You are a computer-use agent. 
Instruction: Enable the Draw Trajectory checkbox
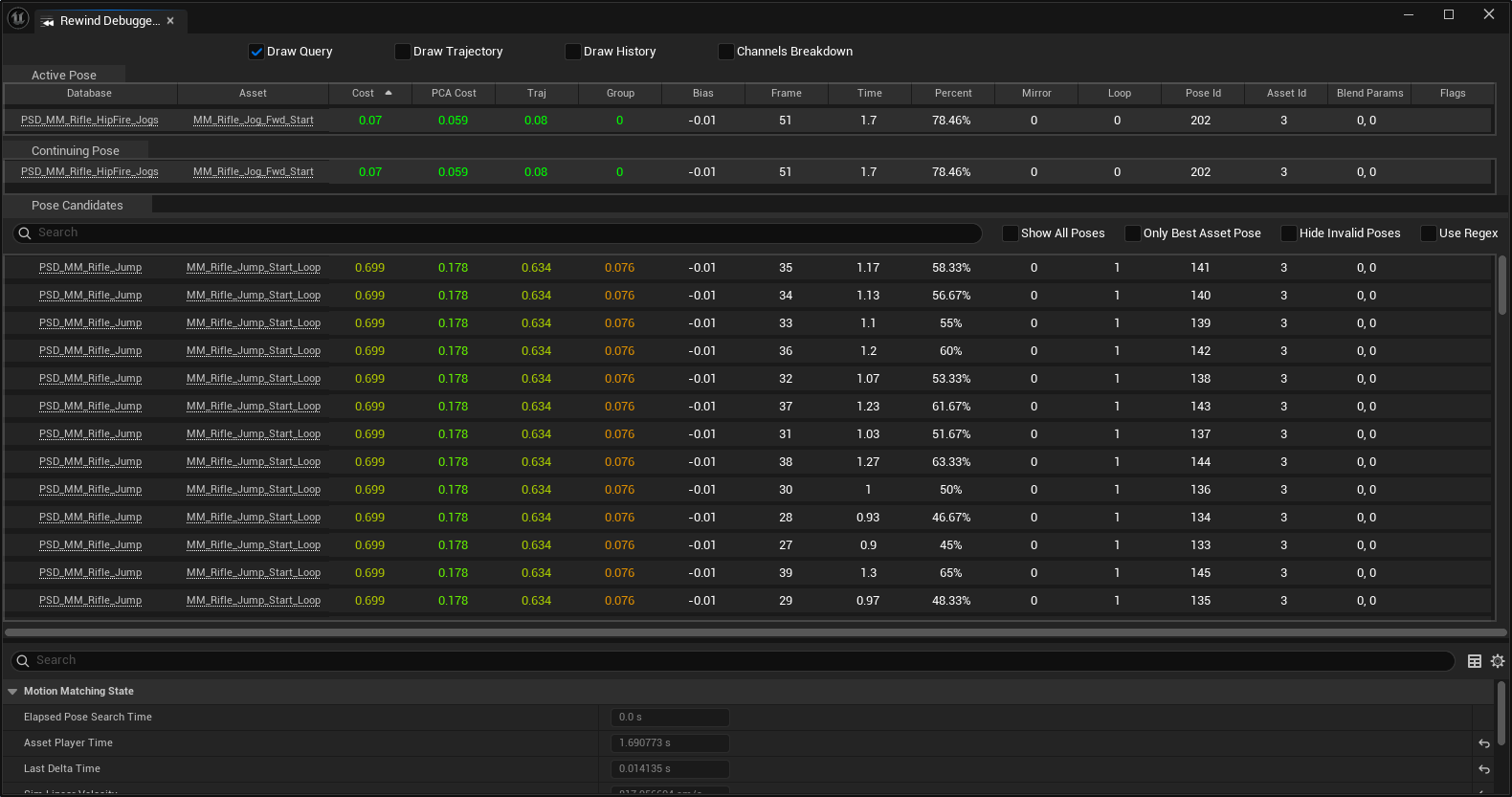[403, 52]
